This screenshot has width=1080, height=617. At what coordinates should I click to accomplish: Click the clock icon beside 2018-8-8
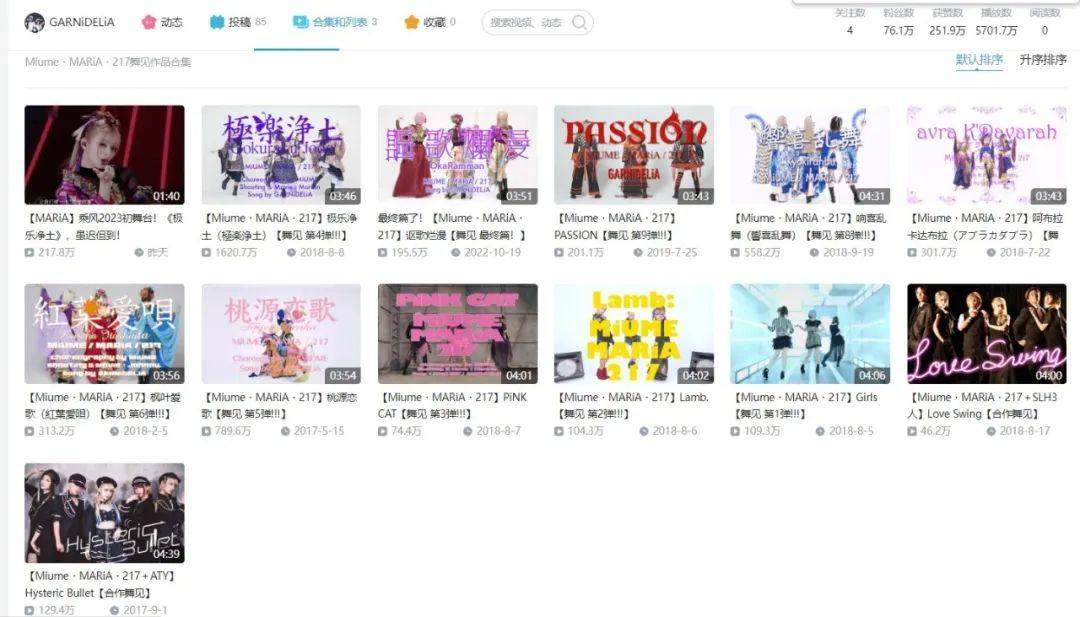tap(291, 253)
